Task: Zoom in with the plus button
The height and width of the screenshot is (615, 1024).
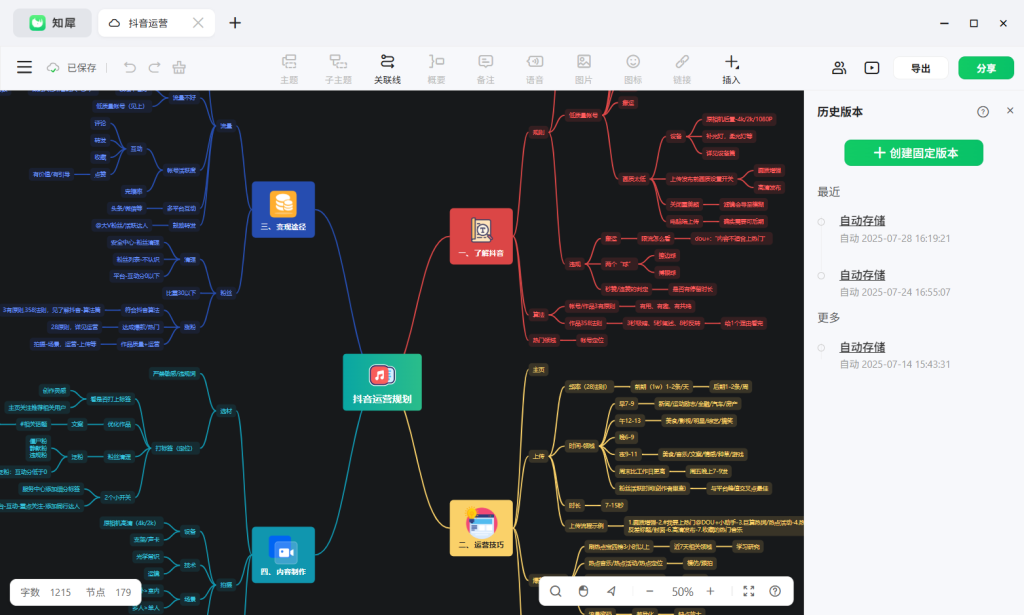Action: [711, 591]
